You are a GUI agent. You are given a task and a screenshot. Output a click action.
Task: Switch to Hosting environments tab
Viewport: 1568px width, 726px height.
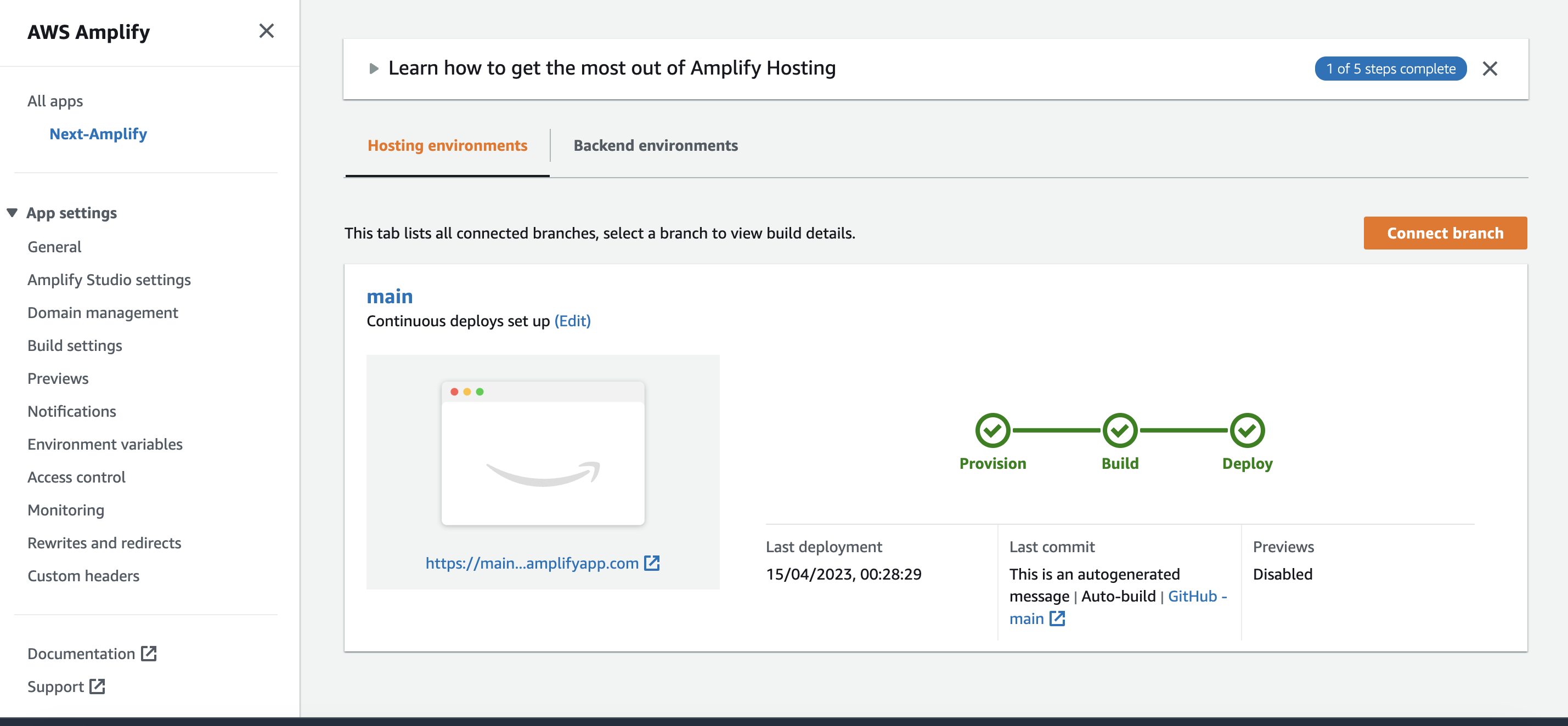pyautogui.click(x=447, y=145)
